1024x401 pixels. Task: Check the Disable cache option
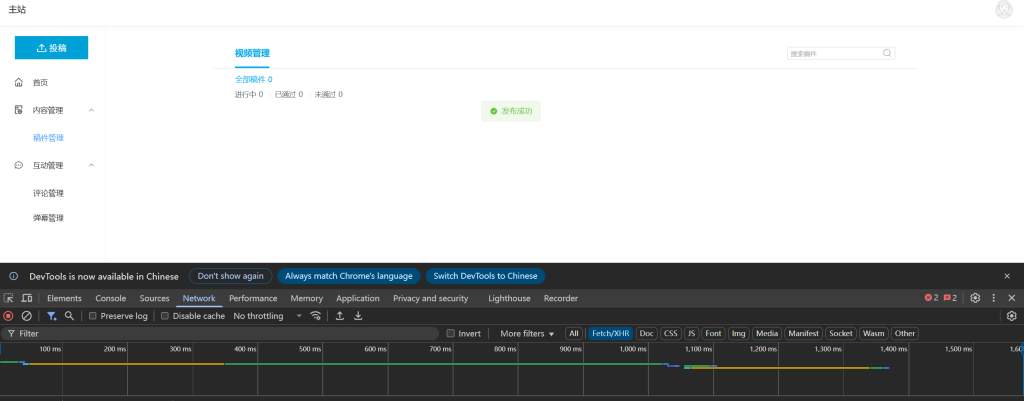(165, 316)
